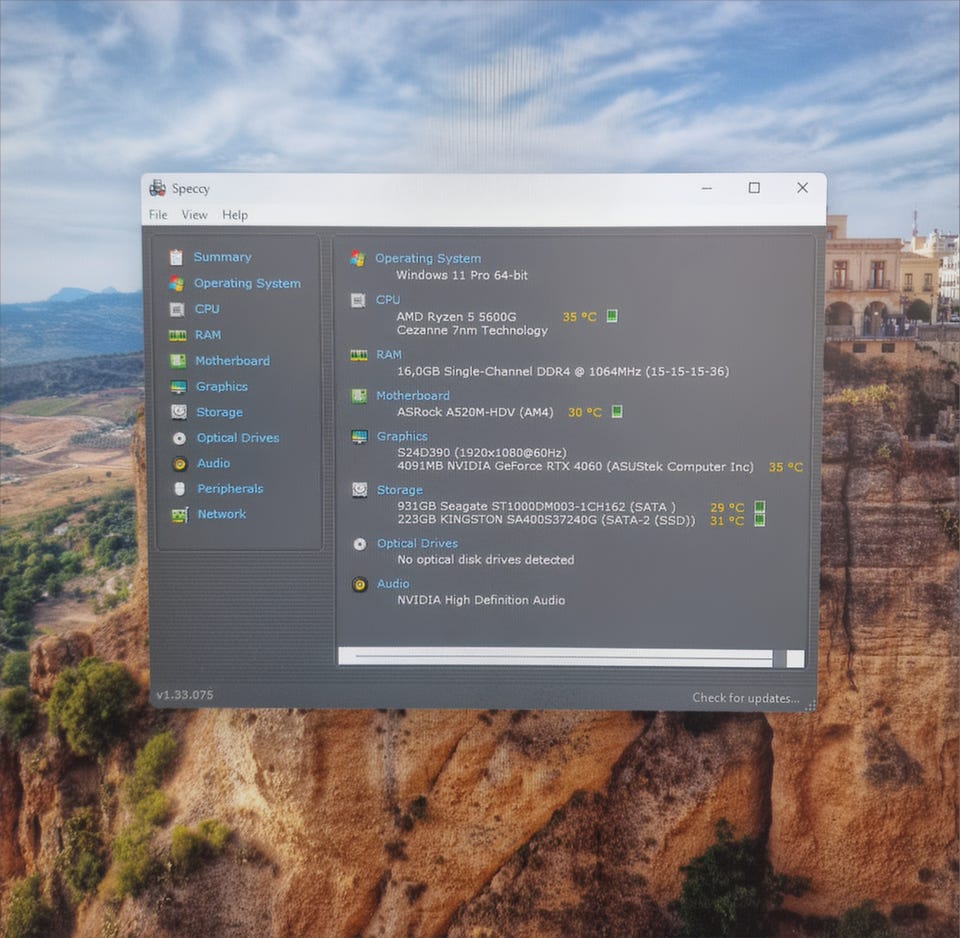Viewport: 960px width, 938px height.
Task: Click the Seagate ST1000DM003 drive entry
Action: pos(536,507)
